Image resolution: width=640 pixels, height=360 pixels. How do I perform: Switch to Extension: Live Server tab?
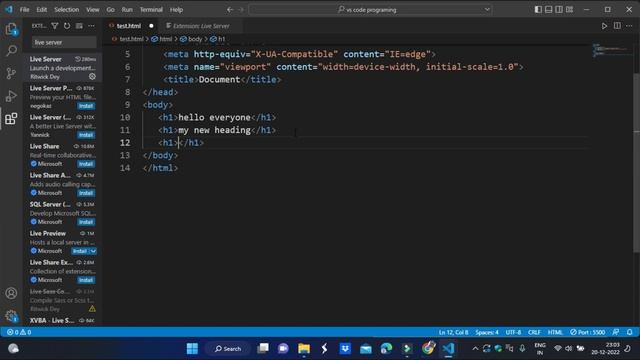click(201, 26)
